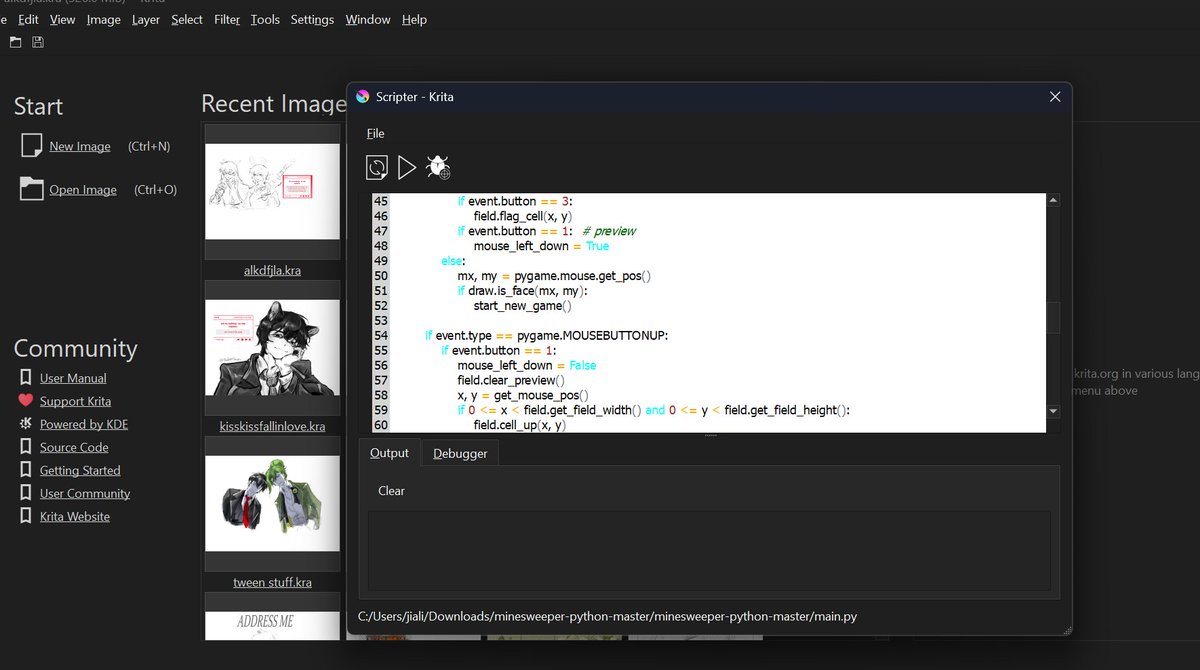Image resolution: width=1200 pixels, height=670 pixels.
Task: Click the save floppy icon in Krita toolbar
Action: pyautogui.click(x=38, y=42)
